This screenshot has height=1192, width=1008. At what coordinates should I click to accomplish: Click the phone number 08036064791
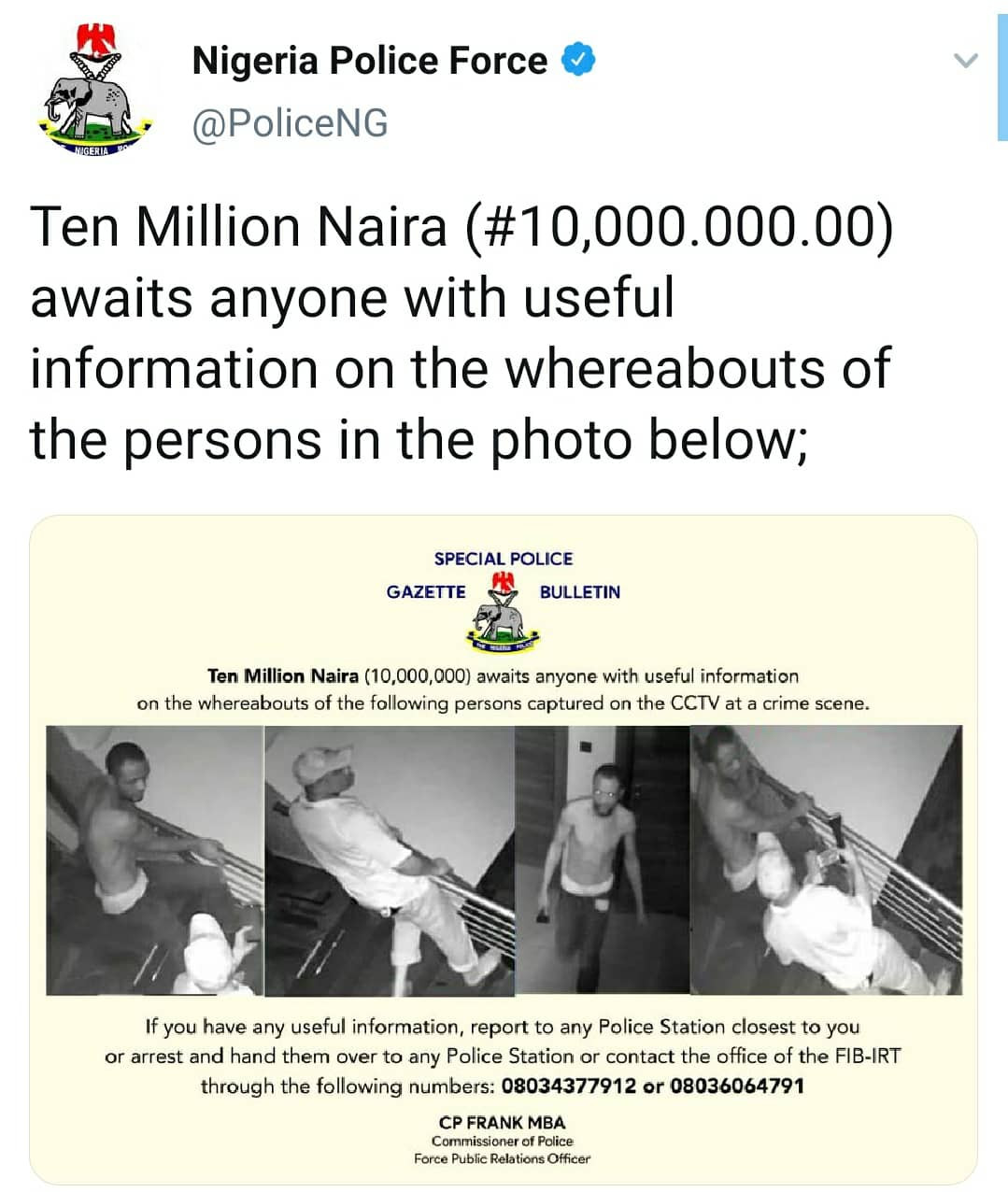pyautogui.click(x=736, y=1086)
